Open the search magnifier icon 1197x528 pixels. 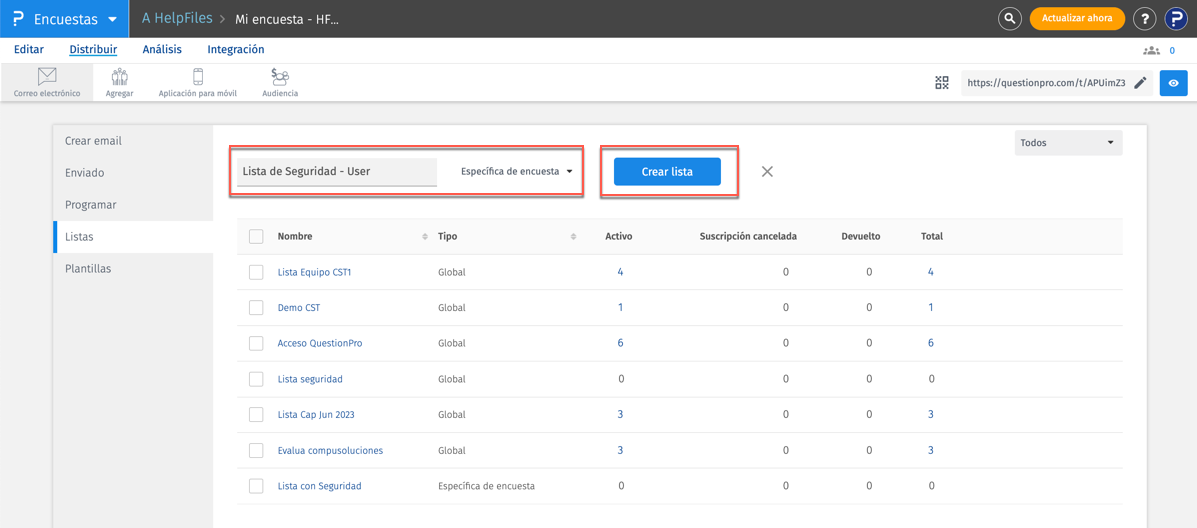(x=1010, y=18)
